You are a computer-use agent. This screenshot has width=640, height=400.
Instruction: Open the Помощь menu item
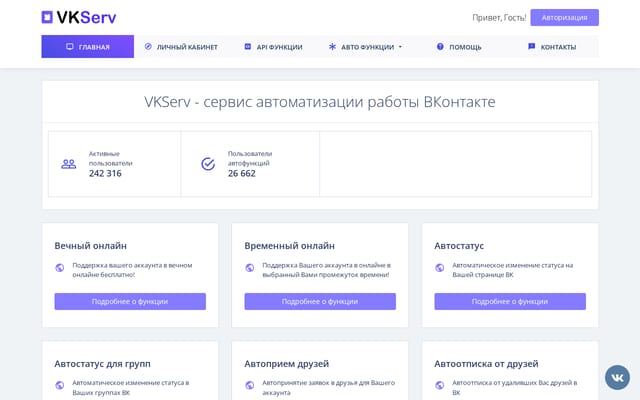[459, 47]
